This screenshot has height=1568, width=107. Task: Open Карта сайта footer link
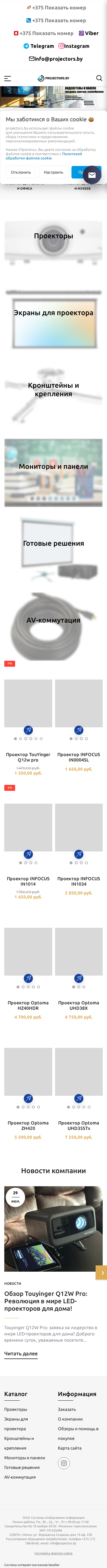(70, 1448)
